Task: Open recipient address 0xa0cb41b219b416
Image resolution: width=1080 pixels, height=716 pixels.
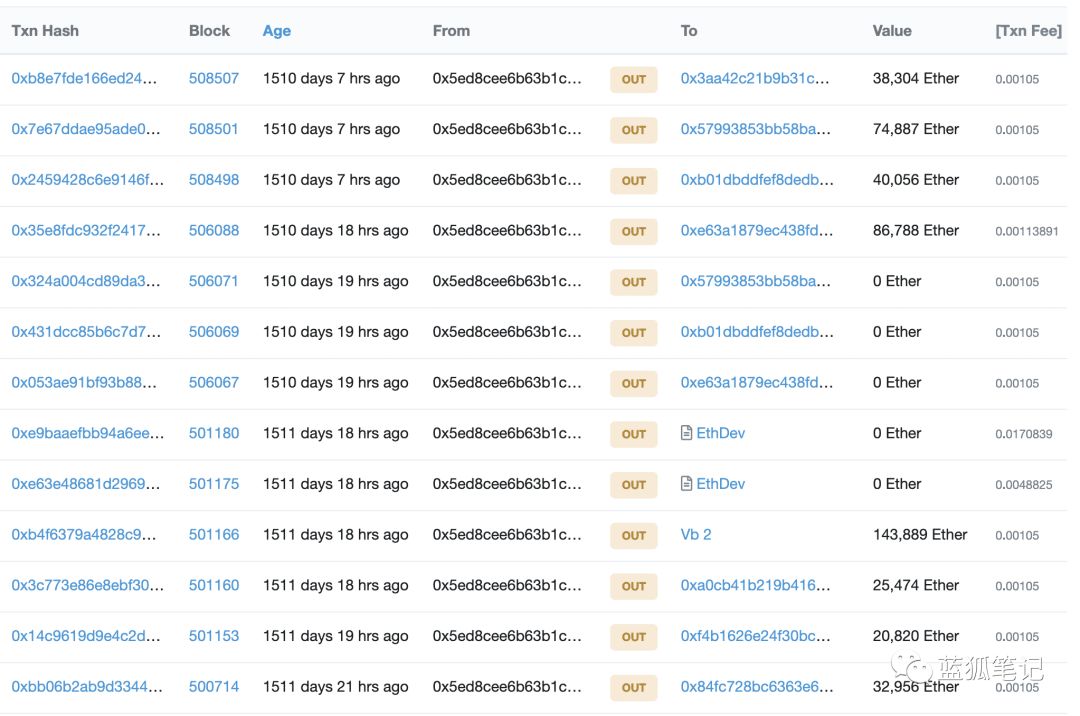Action: point(755,585)
